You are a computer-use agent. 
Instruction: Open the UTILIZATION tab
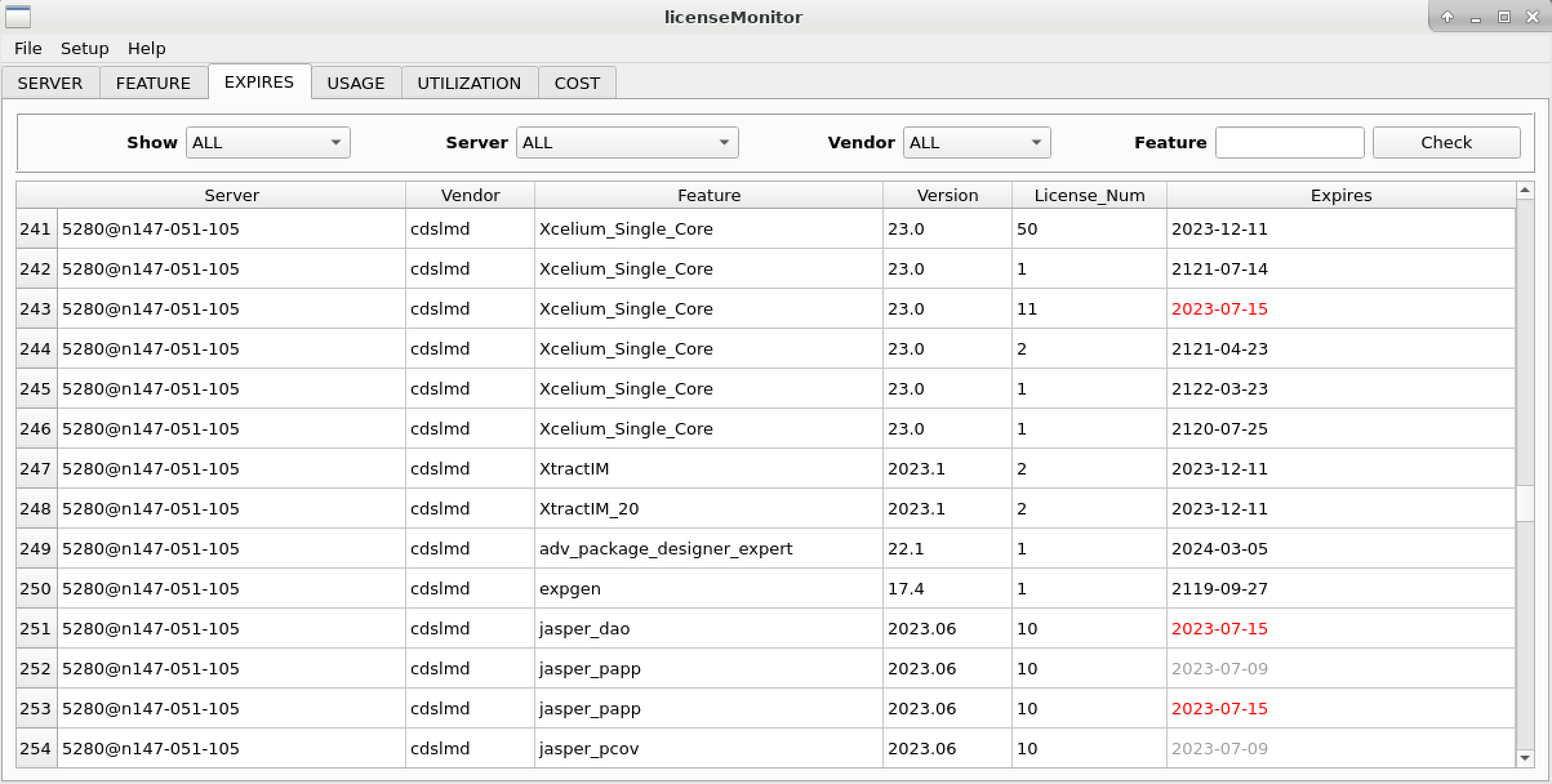tap(469, 83)
